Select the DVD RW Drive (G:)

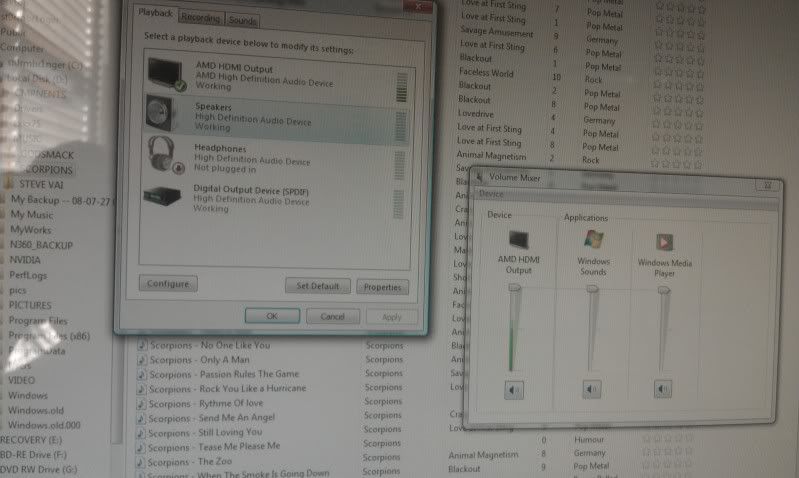click(38, 469)
